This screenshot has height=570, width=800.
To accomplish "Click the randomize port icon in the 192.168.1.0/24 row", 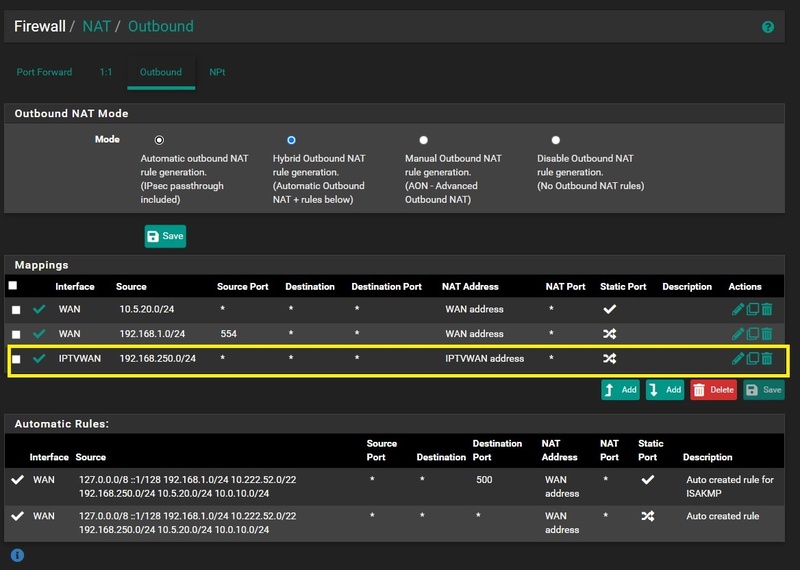I will [610, 334].
